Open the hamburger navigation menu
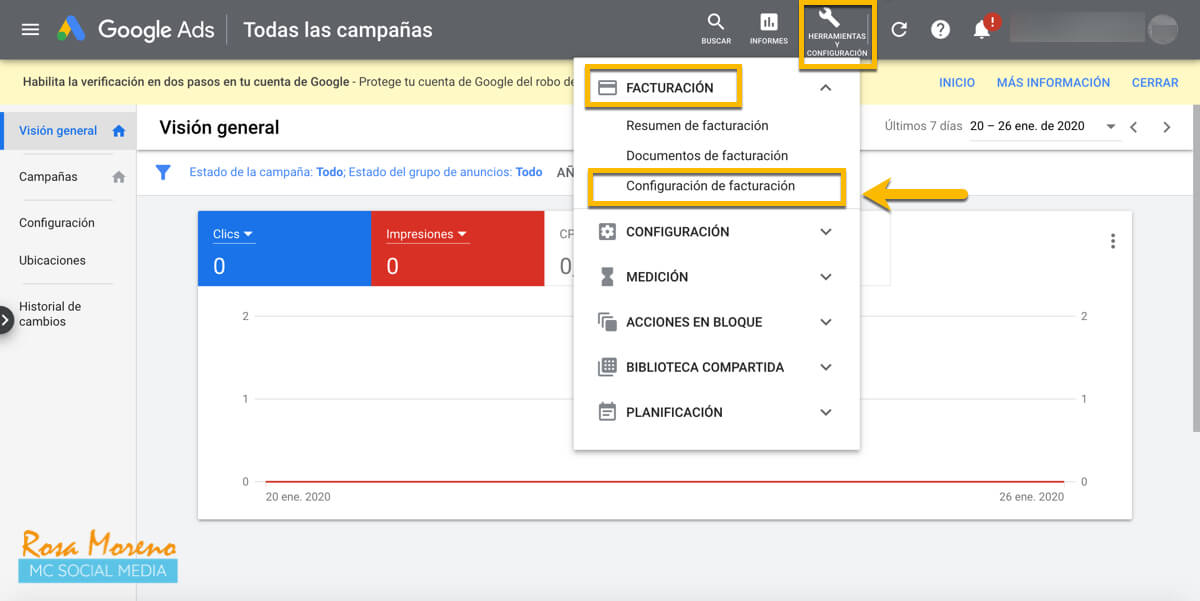The height and width of the screenshot is (601, 1200). point(29,29)
